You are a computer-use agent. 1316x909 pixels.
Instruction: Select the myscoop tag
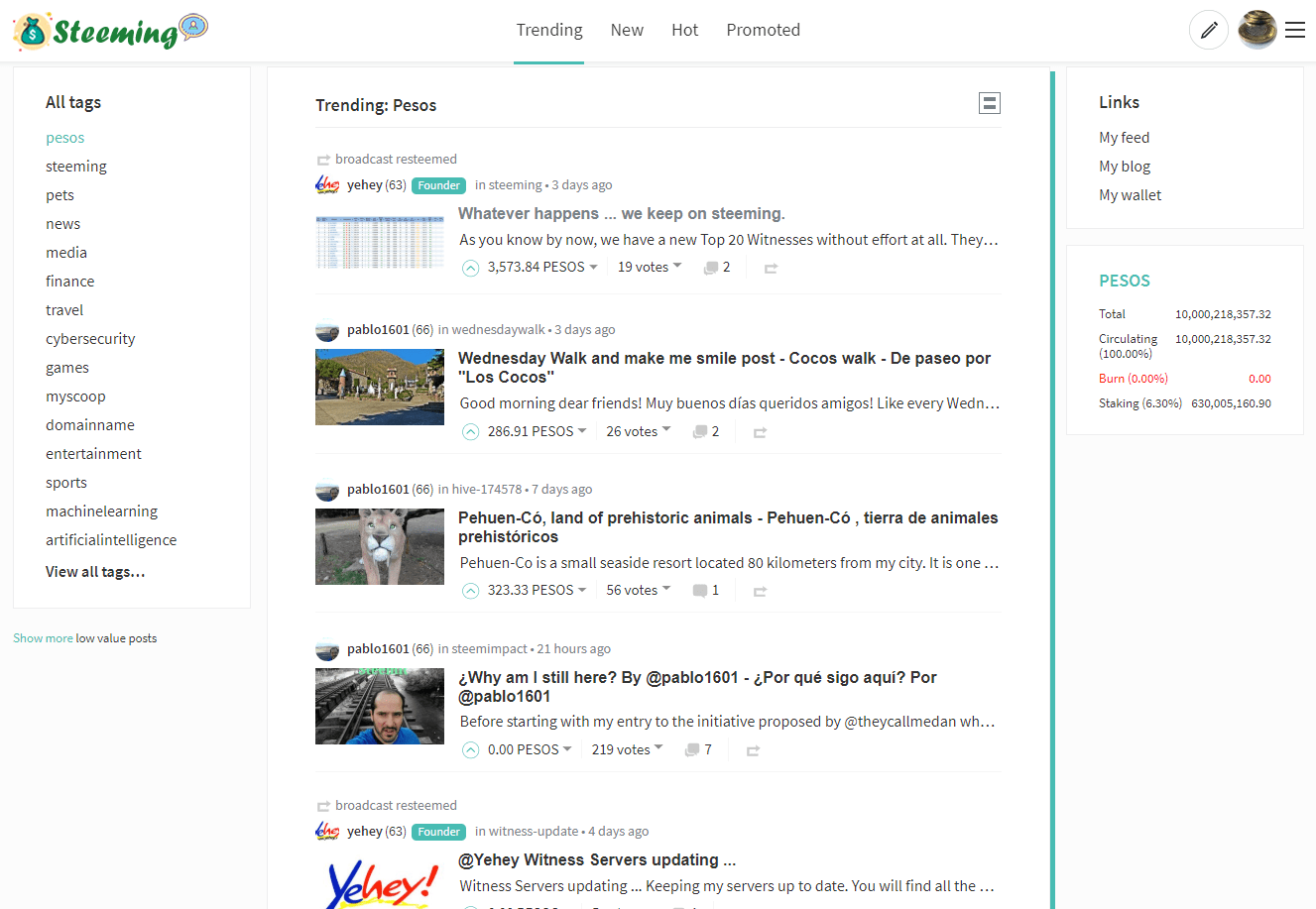pyautogui.click(x=75, y=397)
